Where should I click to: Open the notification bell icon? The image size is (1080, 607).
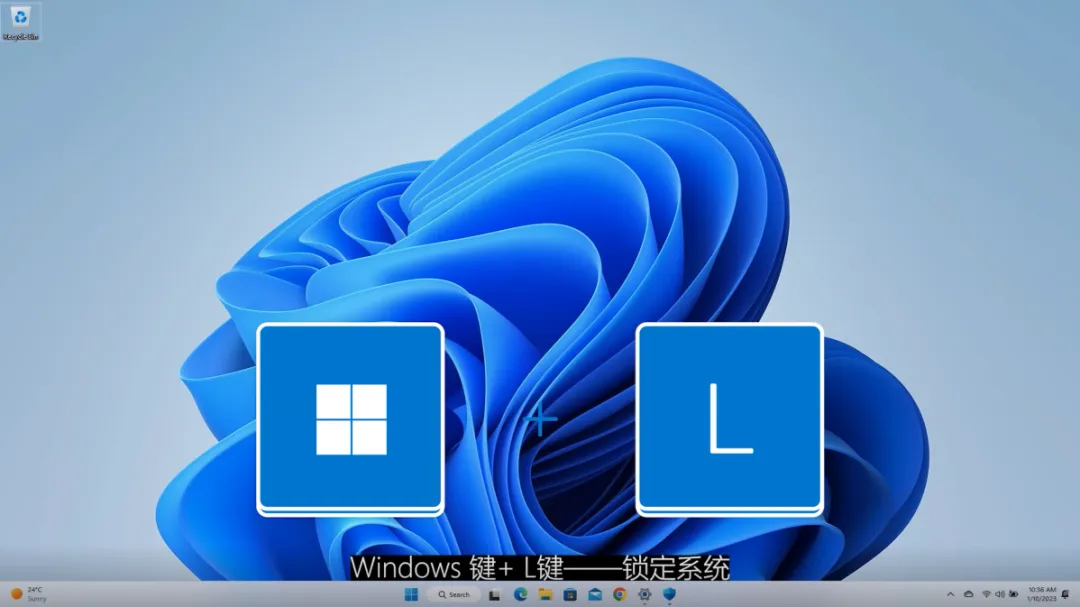(1065, 594)
